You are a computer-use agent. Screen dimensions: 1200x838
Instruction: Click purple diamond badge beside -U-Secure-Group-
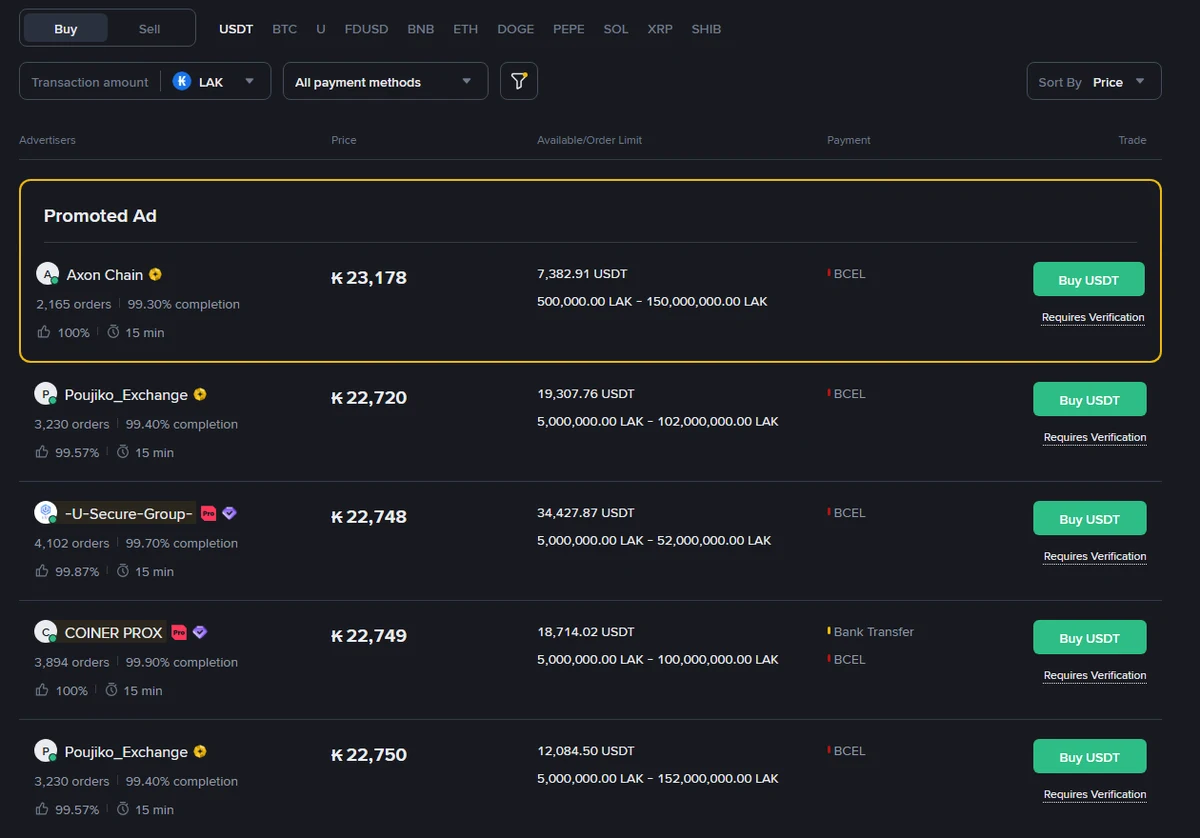[229, 513]
